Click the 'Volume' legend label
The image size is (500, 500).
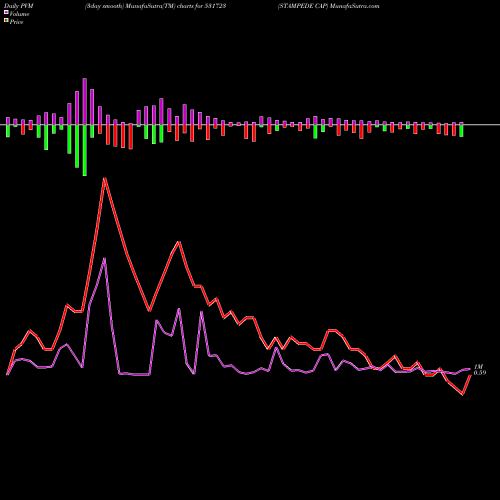(19, 14)
